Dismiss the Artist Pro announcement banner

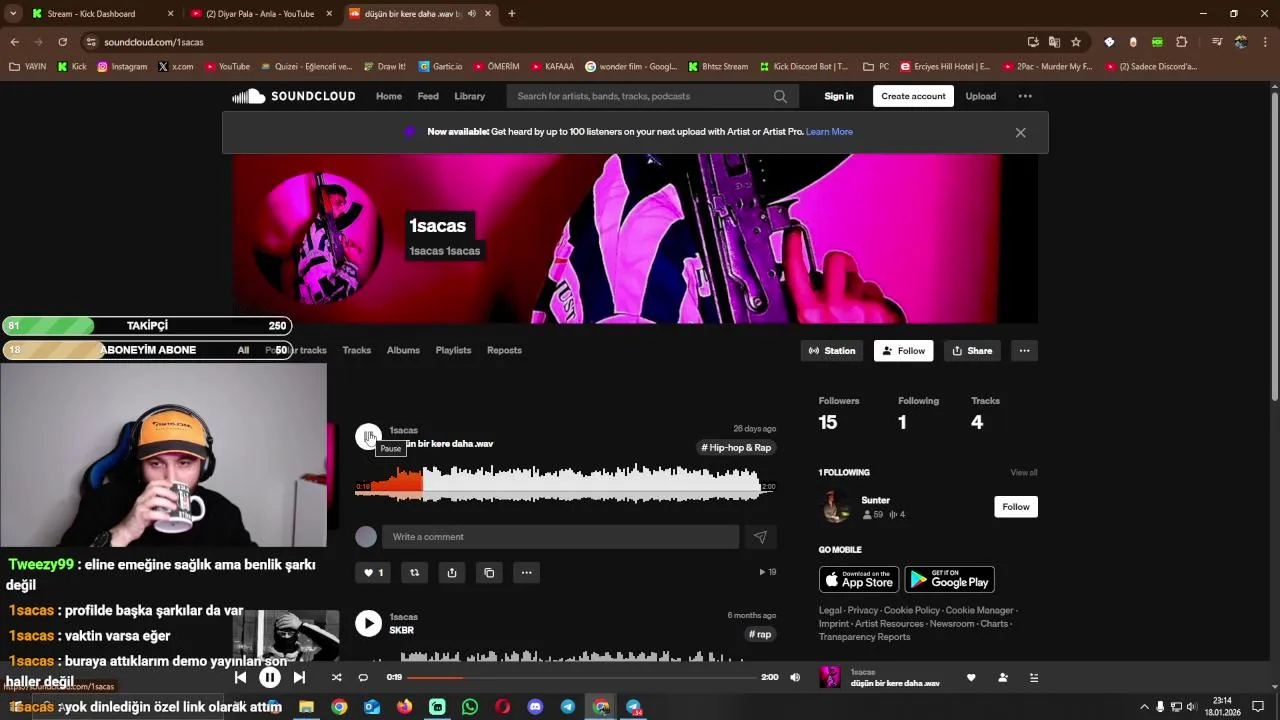click(1020, 132)
